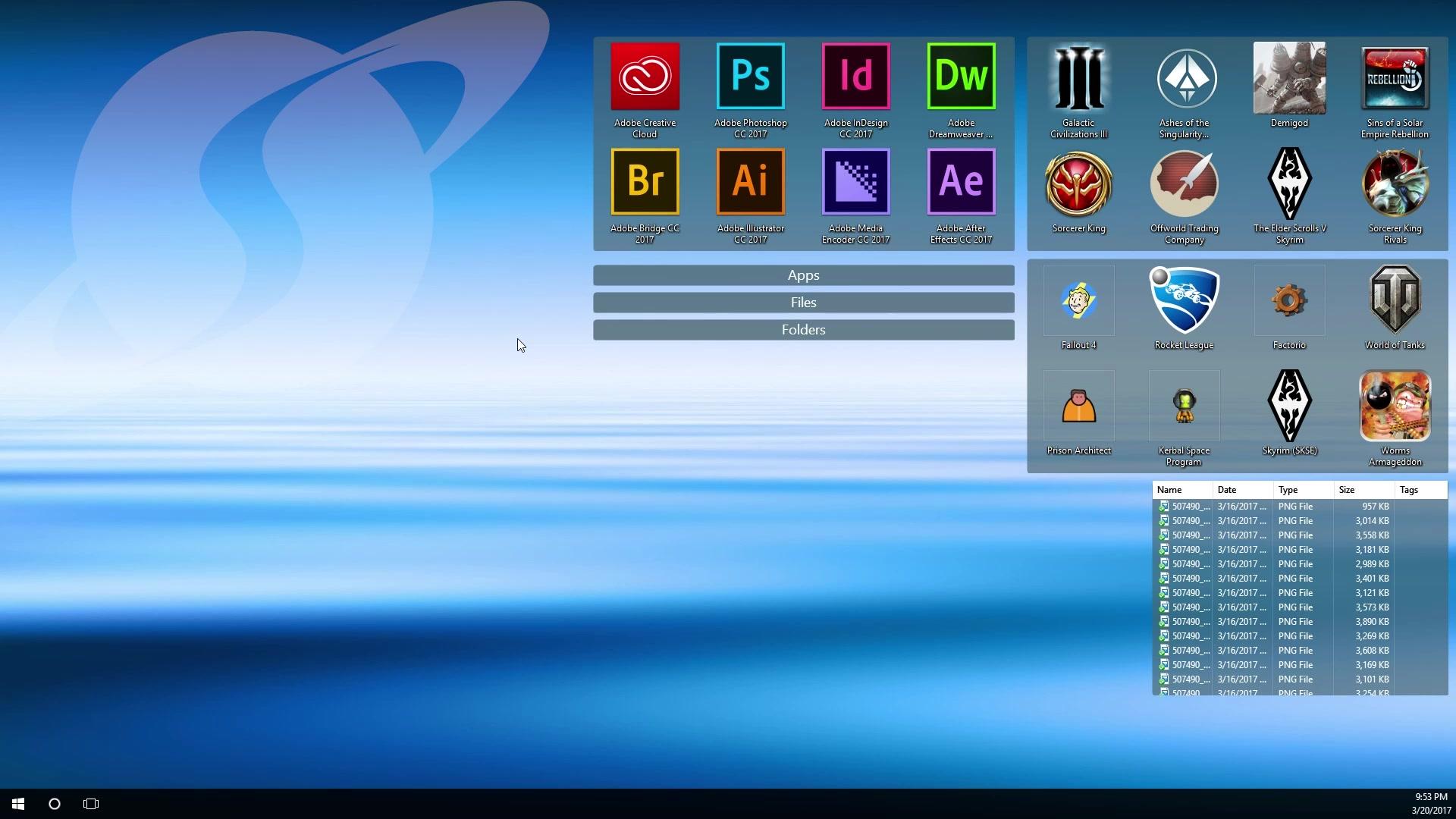Open Cortana search circle
The image size is (1456, 819).
point(55,804)
